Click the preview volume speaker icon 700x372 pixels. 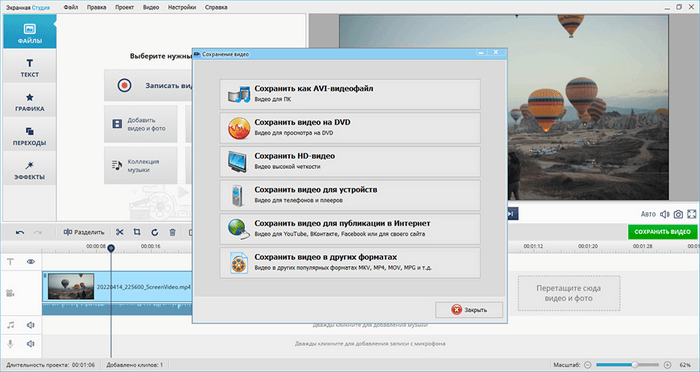click(x=665, y=214)
